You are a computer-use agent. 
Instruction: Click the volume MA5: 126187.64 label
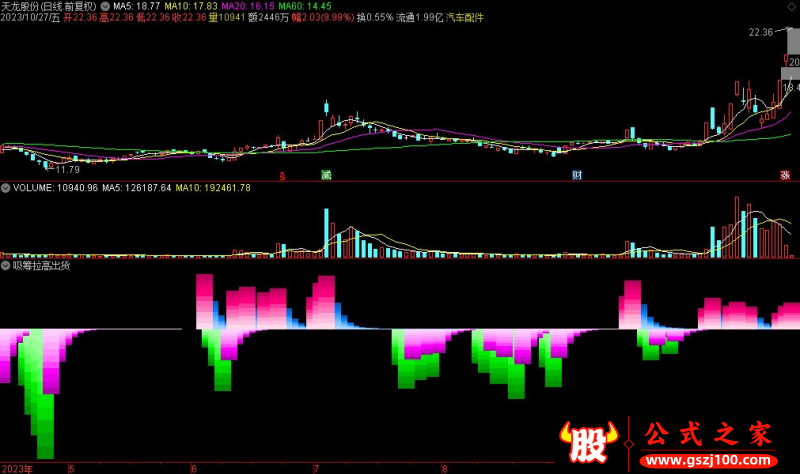pyautogui.click(x=137, y=188)
